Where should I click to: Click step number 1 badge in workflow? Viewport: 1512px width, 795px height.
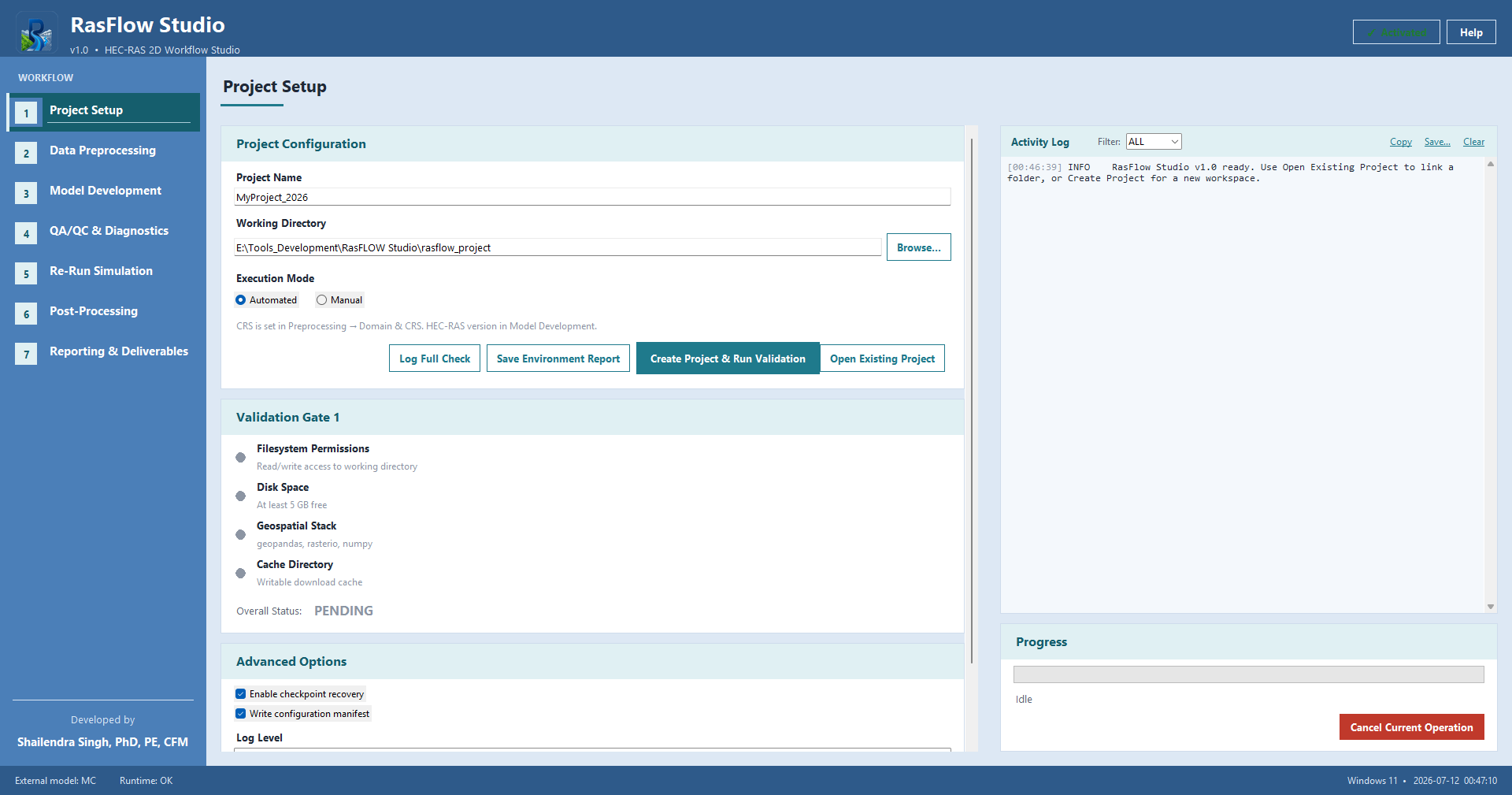26,113
